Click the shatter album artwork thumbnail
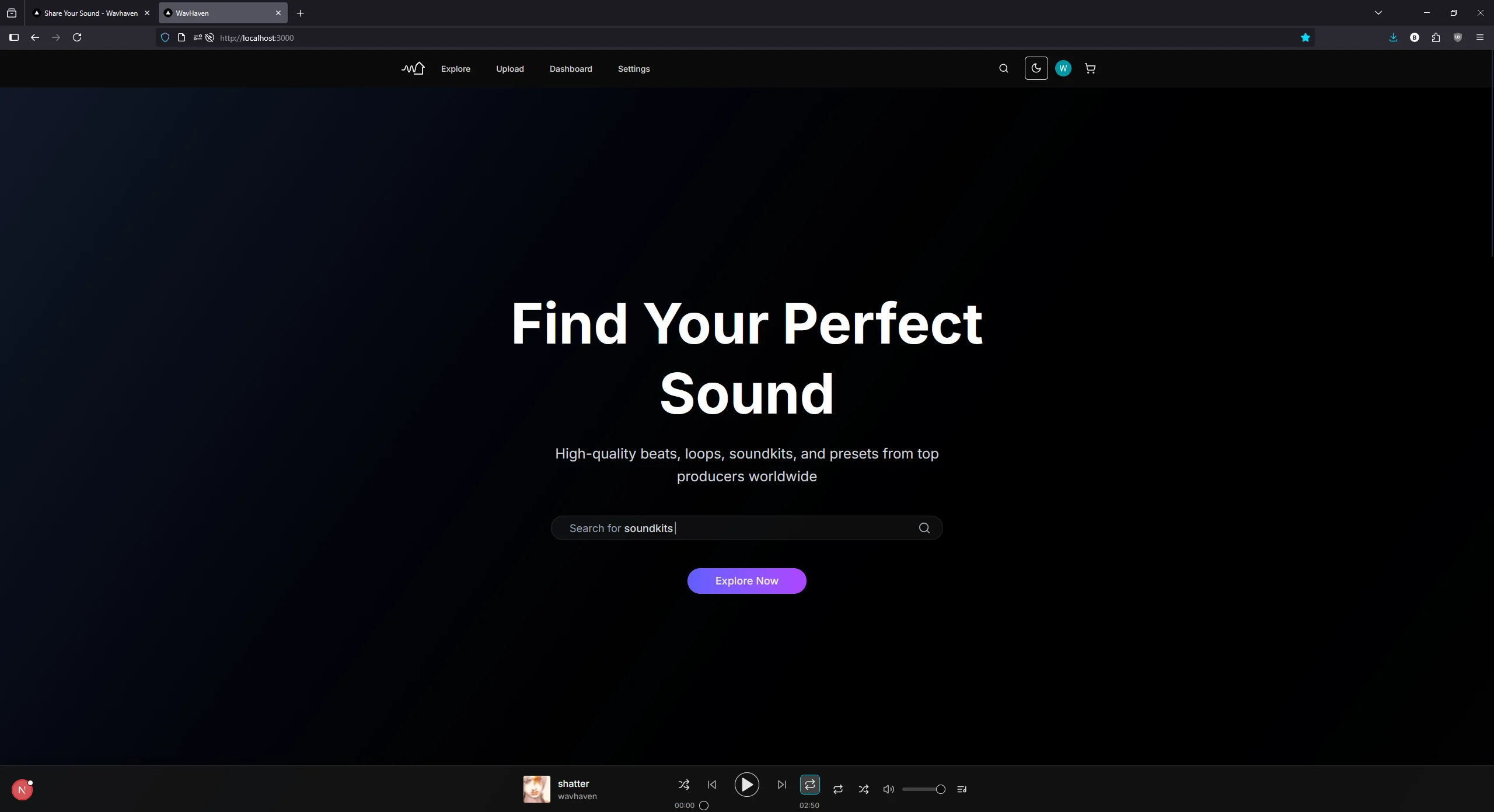 (536, 789)
